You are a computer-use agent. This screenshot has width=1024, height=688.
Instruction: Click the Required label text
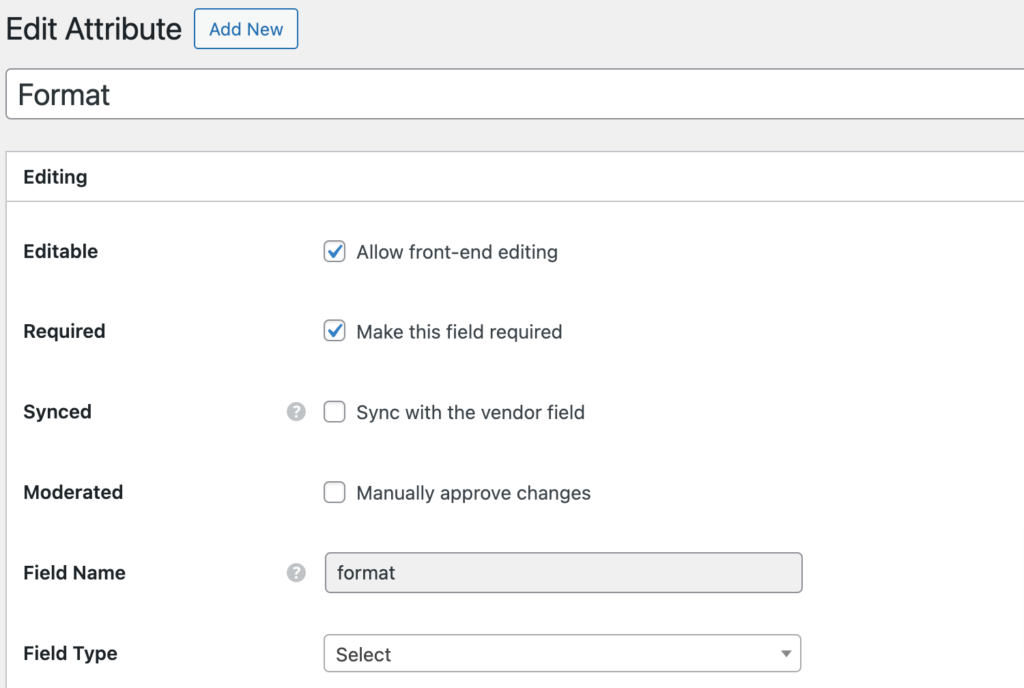coord(64,331)
